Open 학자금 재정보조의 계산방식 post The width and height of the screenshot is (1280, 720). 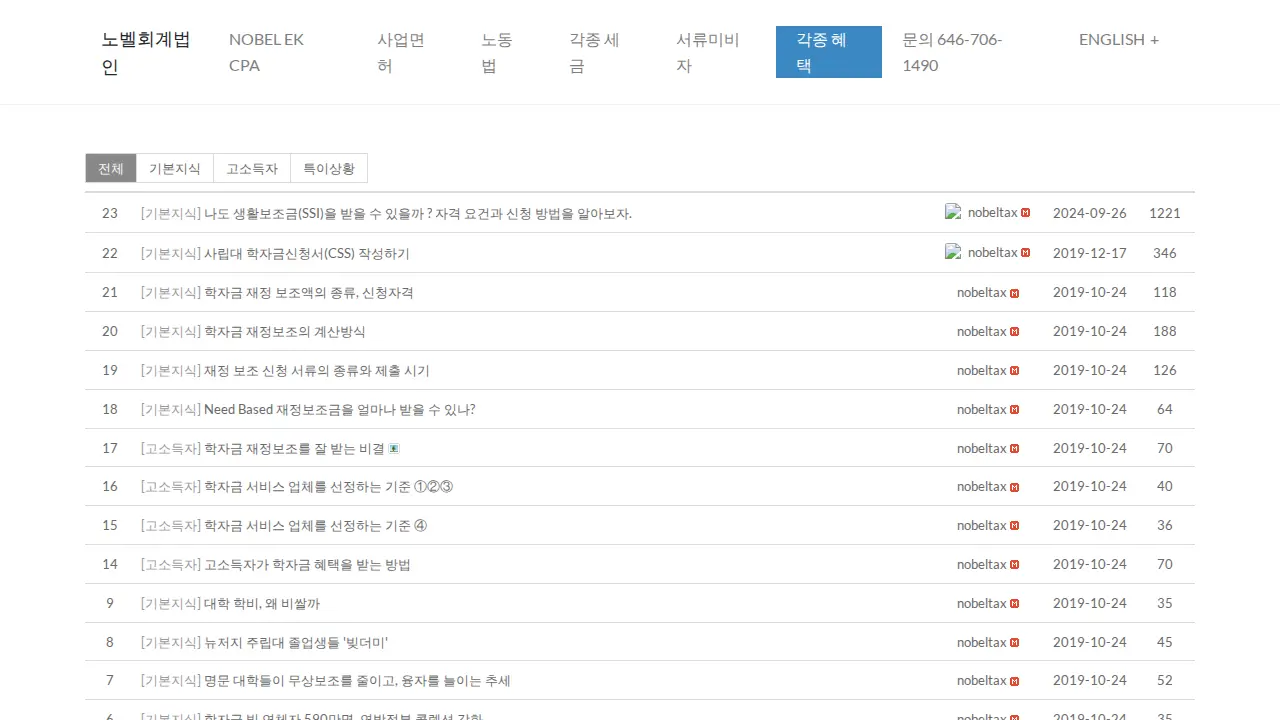point(285,332)
